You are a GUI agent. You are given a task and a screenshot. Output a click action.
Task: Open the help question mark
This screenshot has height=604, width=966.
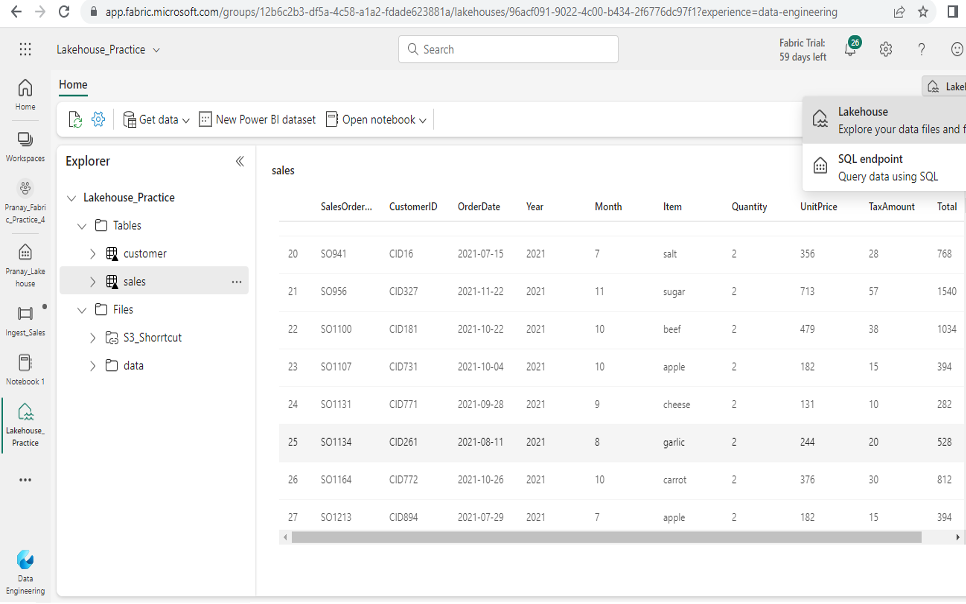click(922, 49)
